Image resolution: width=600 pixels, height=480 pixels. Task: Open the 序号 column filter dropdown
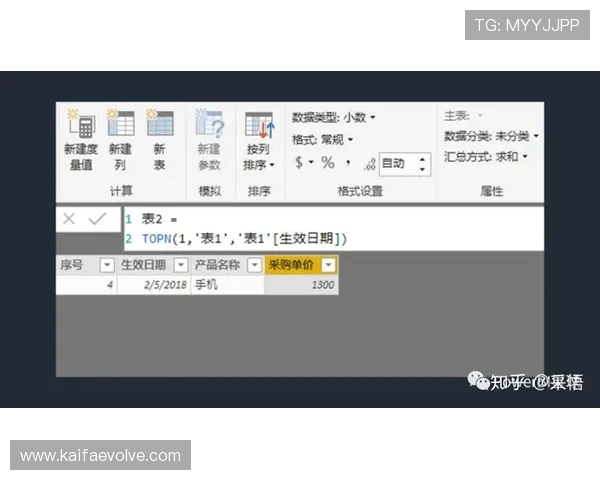pyautogui.click(x=107, y=265)
